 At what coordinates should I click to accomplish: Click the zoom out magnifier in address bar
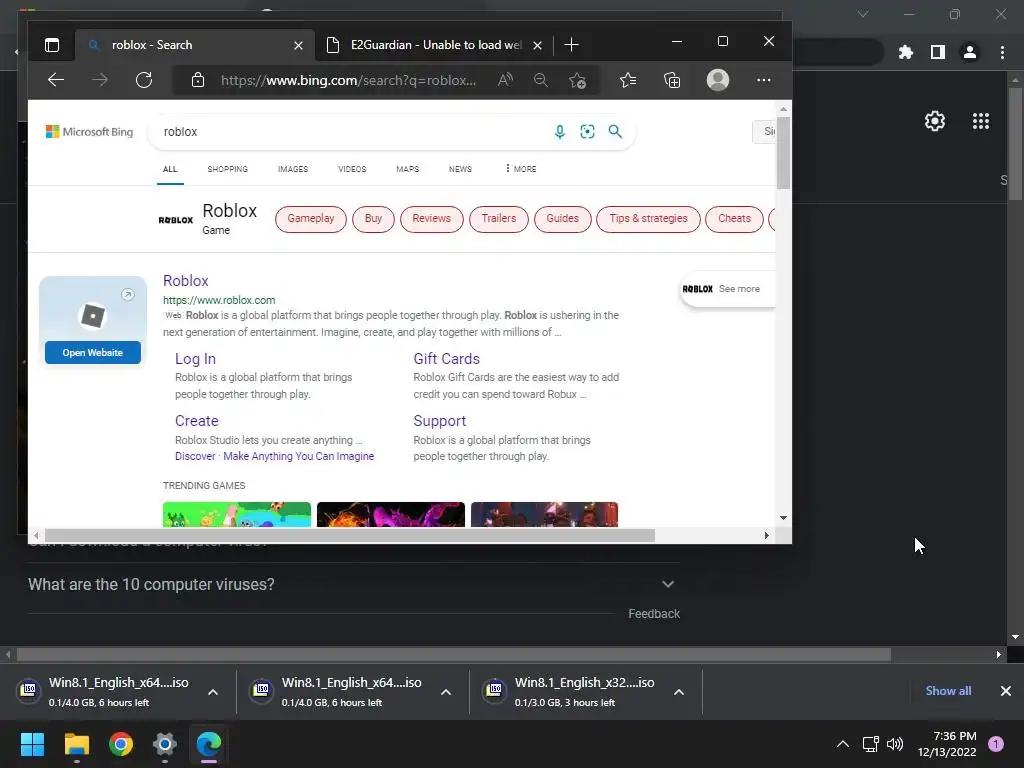point(541,80)
